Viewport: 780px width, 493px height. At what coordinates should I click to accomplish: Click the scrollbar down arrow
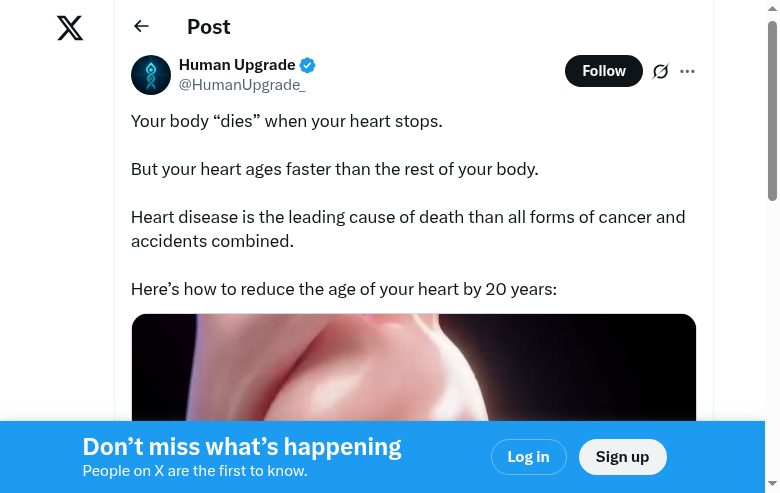point(772,485)
